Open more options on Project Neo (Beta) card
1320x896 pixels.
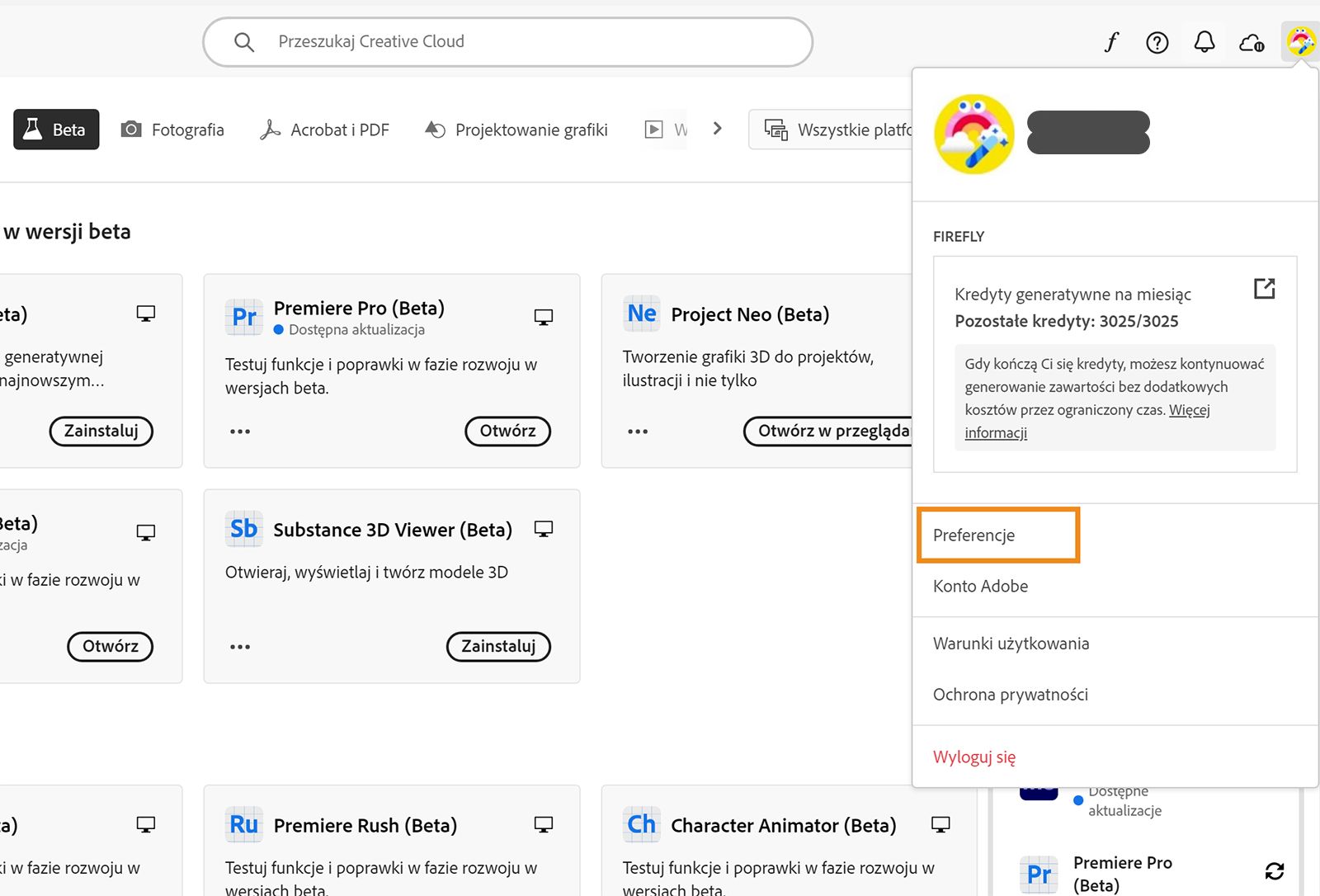coord(638,431)
